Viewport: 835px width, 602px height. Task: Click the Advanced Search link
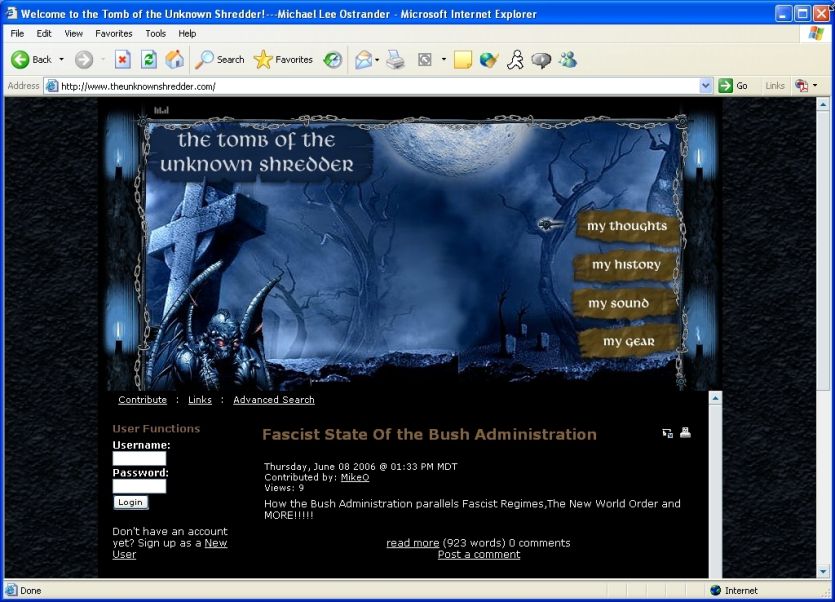(273, 400)
